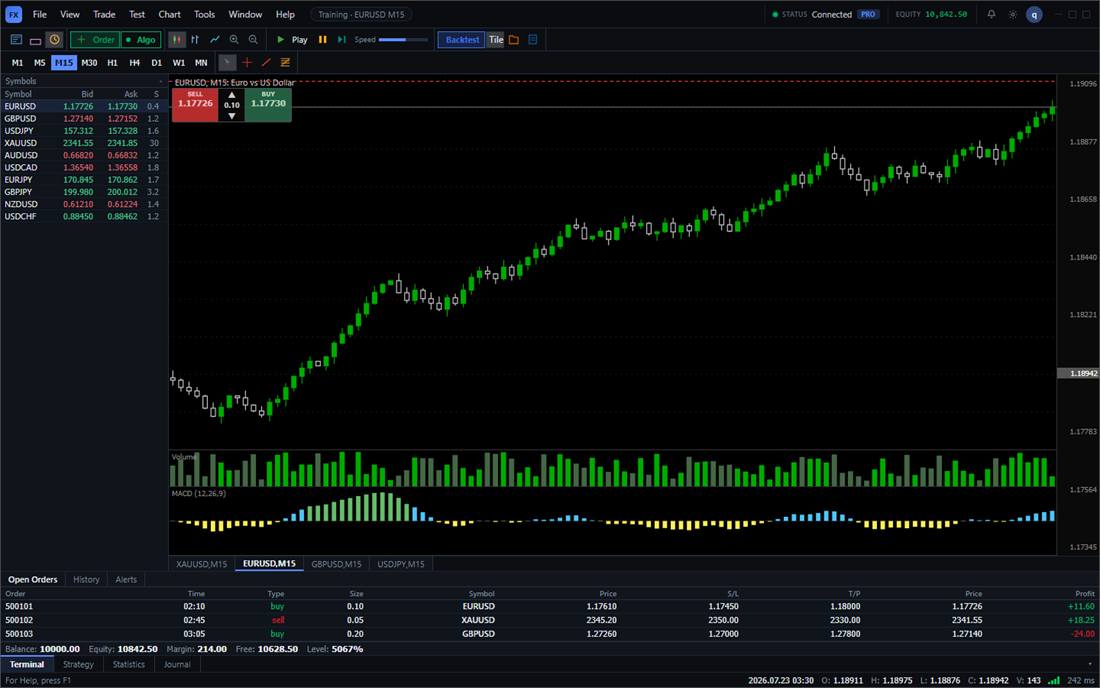Select the bar chart type icon

195,40
